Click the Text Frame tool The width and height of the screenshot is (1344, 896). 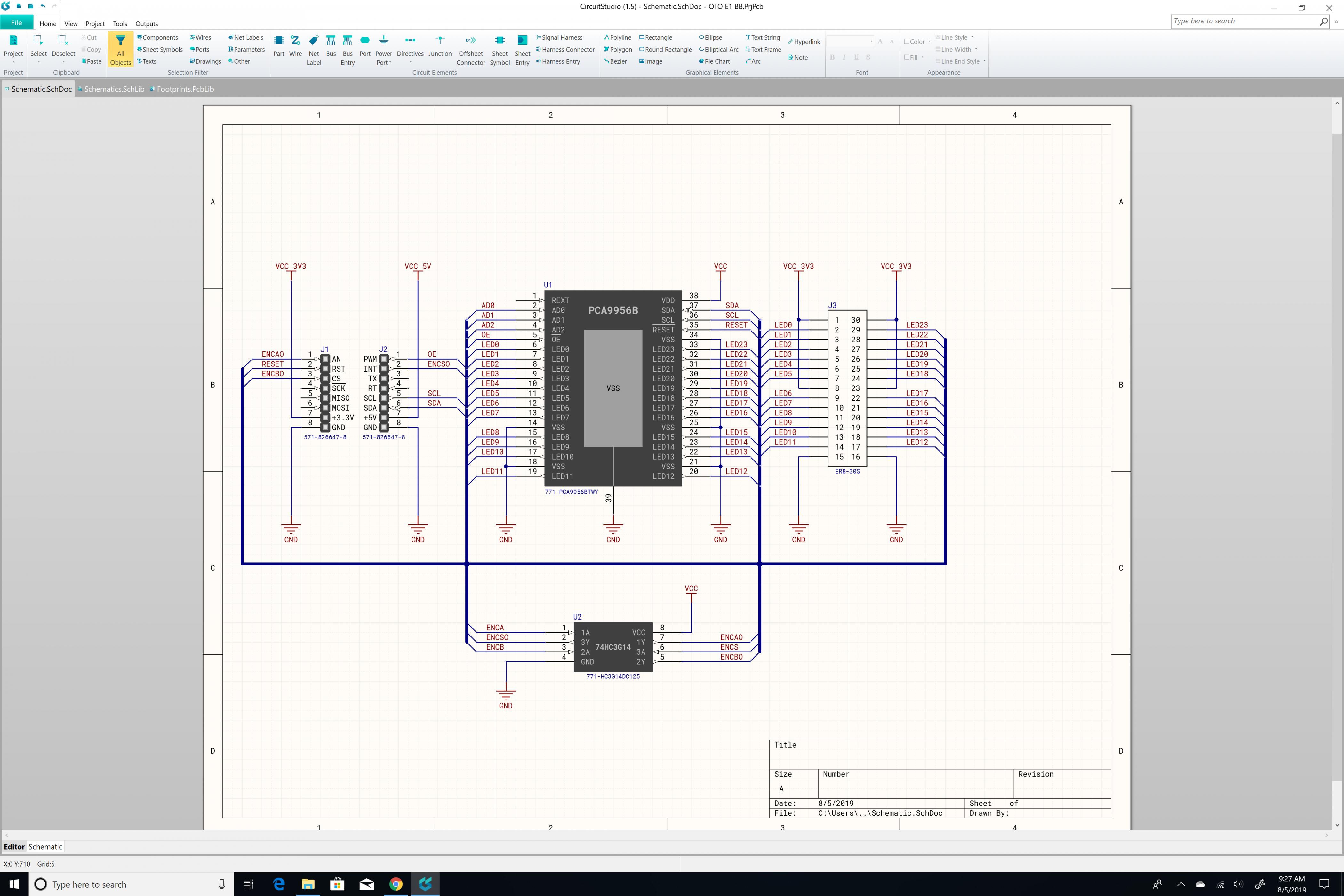tap(763, 50)
